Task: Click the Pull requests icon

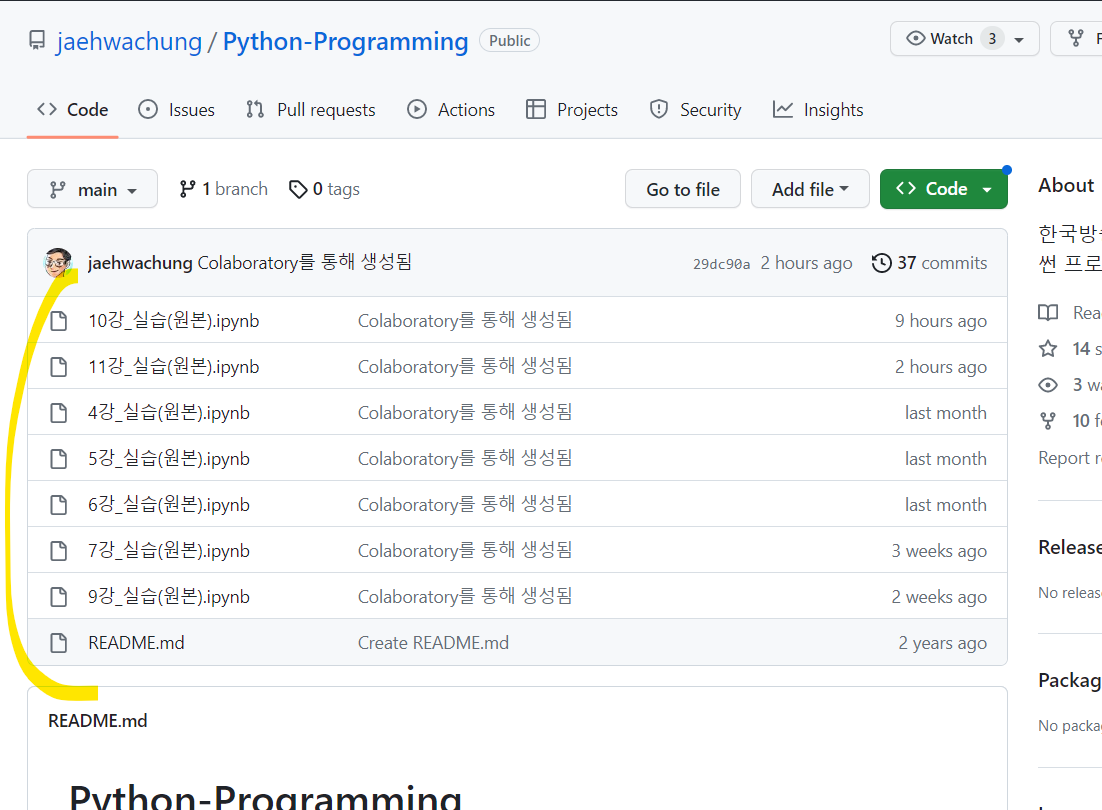Action: pos(255,110)
